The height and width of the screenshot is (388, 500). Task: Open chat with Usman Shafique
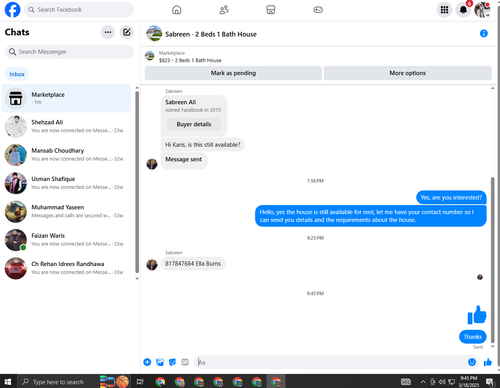tap(66, 183)
